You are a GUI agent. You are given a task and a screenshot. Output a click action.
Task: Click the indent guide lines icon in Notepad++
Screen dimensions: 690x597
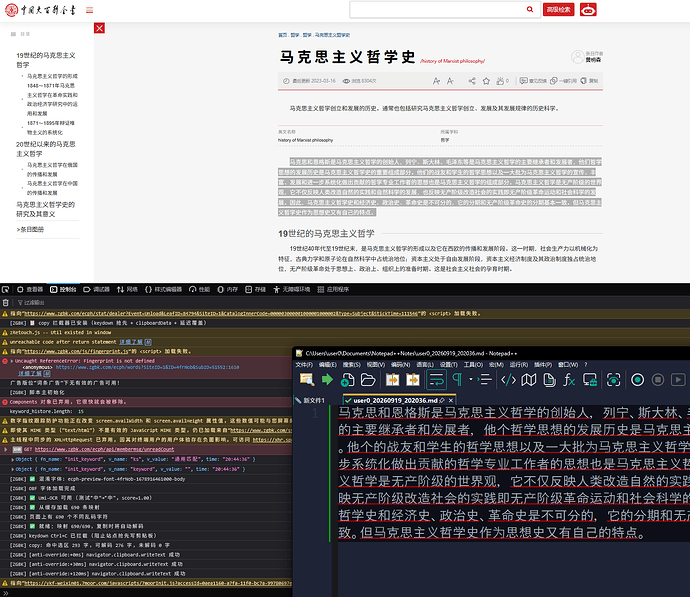tap(484, 379)
